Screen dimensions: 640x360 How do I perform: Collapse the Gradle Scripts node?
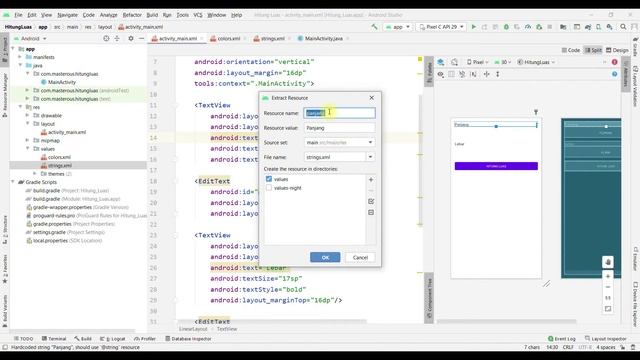click(13, 182)
